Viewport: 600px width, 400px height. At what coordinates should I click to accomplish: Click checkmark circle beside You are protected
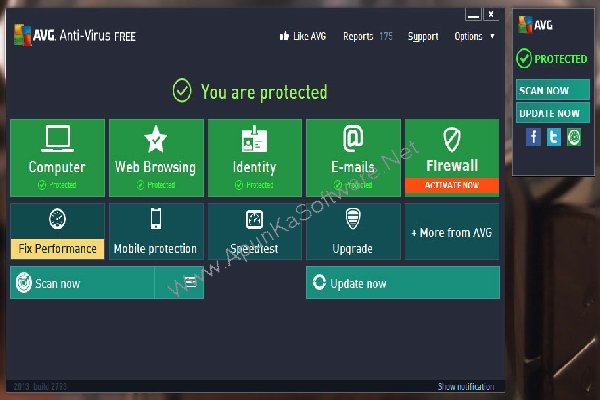pyautogui.click(x=182, y=91)
